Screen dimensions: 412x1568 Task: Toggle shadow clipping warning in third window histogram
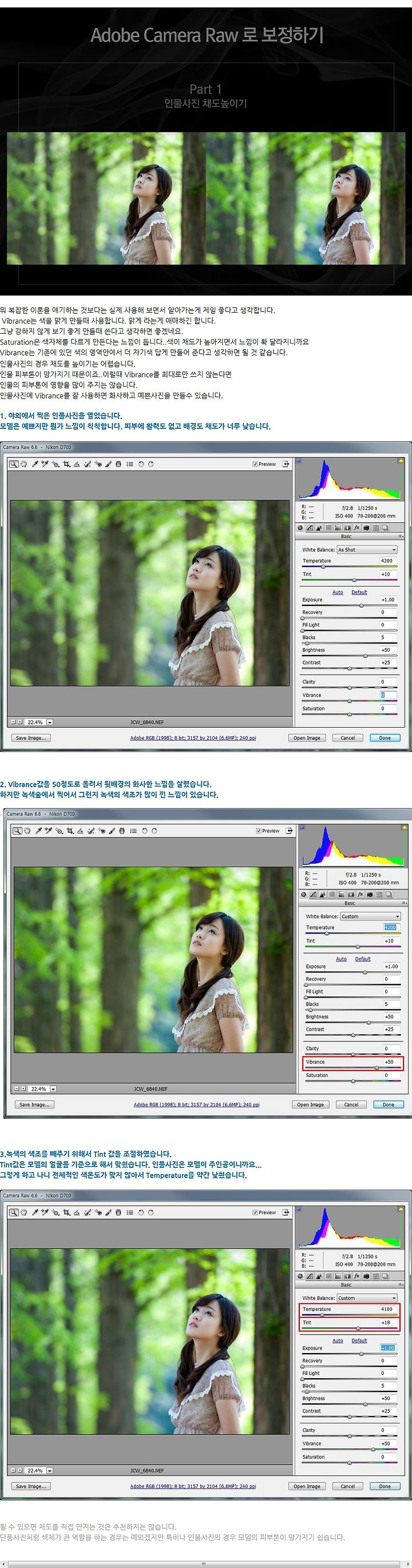pos(299,1209)
